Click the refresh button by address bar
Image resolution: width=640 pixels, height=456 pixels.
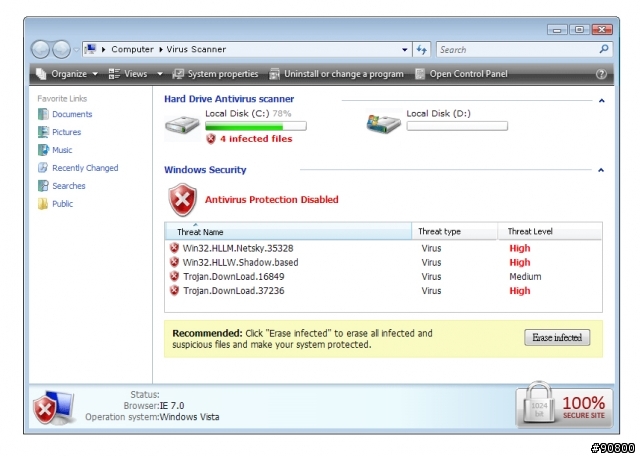click(422, 50)
